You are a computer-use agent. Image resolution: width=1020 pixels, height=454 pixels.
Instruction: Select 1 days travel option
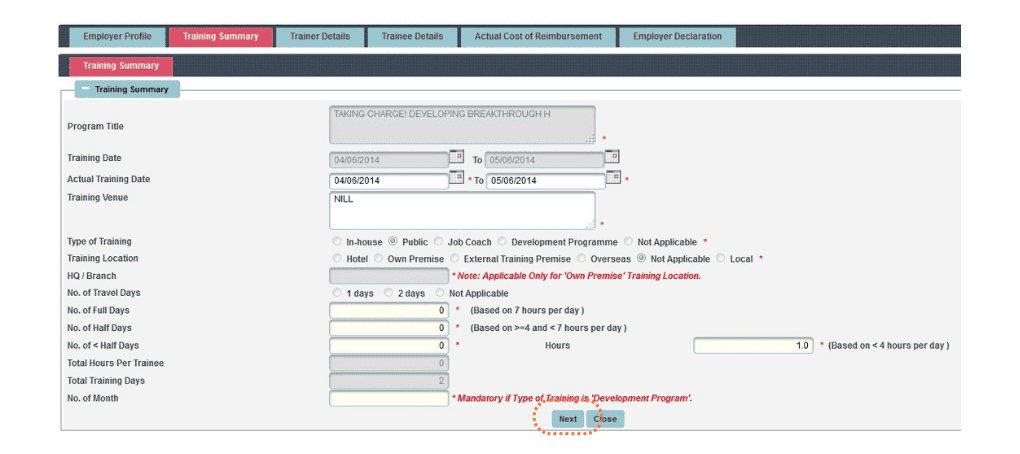(x=337, y=293)
